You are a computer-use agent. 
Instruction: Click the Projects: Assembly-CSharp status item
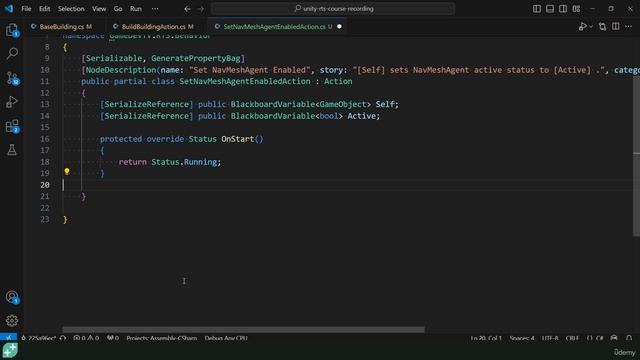[162, 338]
